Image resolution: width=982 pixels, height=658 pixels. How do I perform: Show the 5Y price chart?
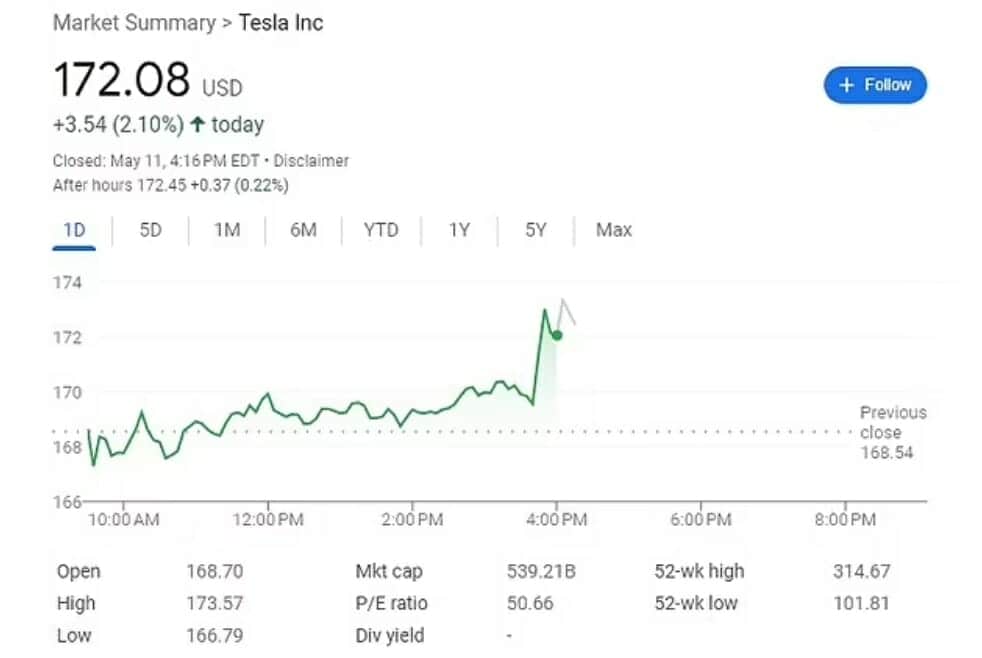click(536, 230)
